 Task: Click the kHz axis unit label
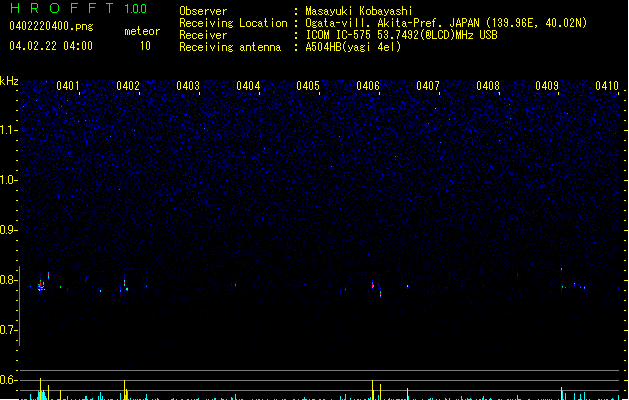[9, 81]
